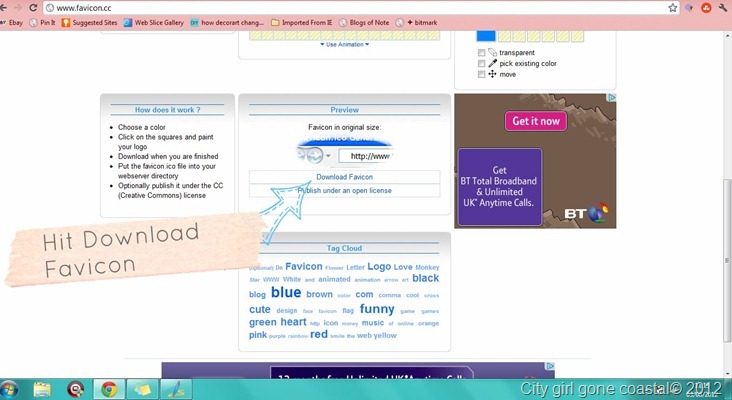Bookmark this page with the star icon
The width and height of the screenshot is (732, 400).
click(672, 7)
